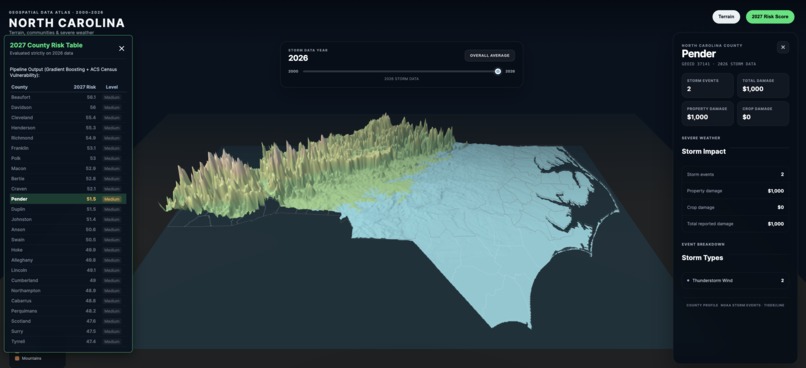The image size is (806, 368).
Task: Select the Macon county row
Action: [68, 169]
